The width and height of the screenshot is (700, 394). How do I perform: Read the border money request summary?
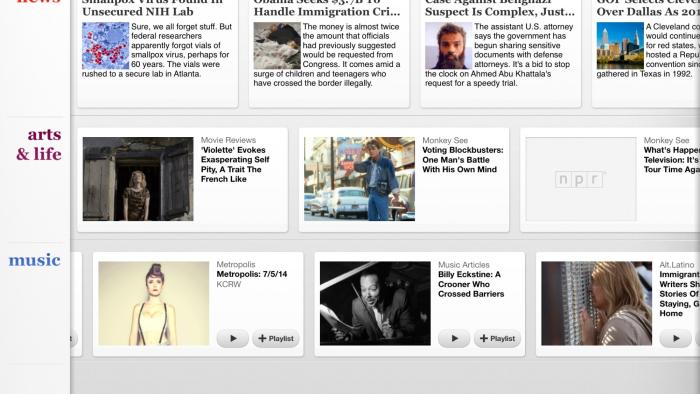[x=328, y=55]
